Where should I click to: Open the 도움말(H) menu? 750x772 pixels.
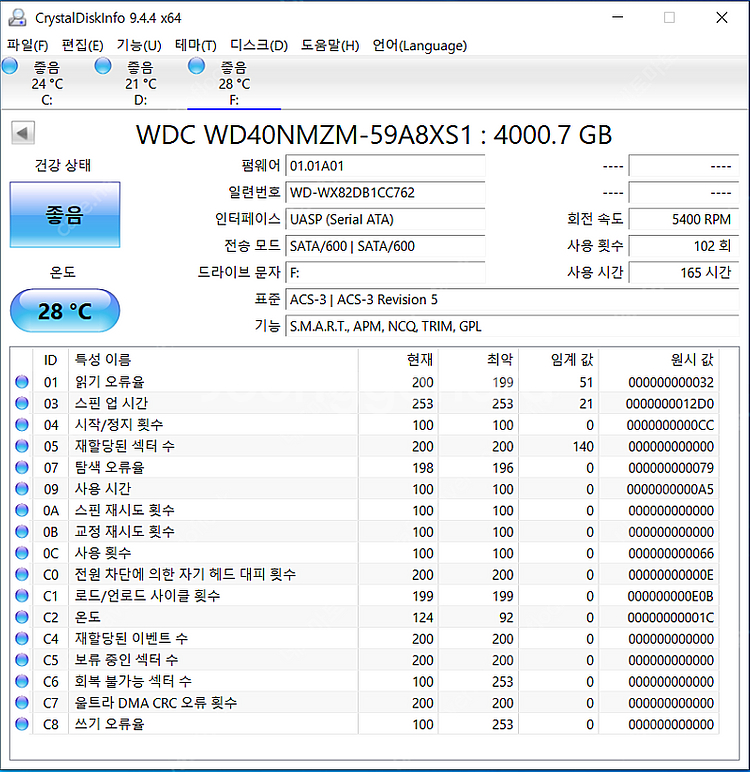[330, 45]
